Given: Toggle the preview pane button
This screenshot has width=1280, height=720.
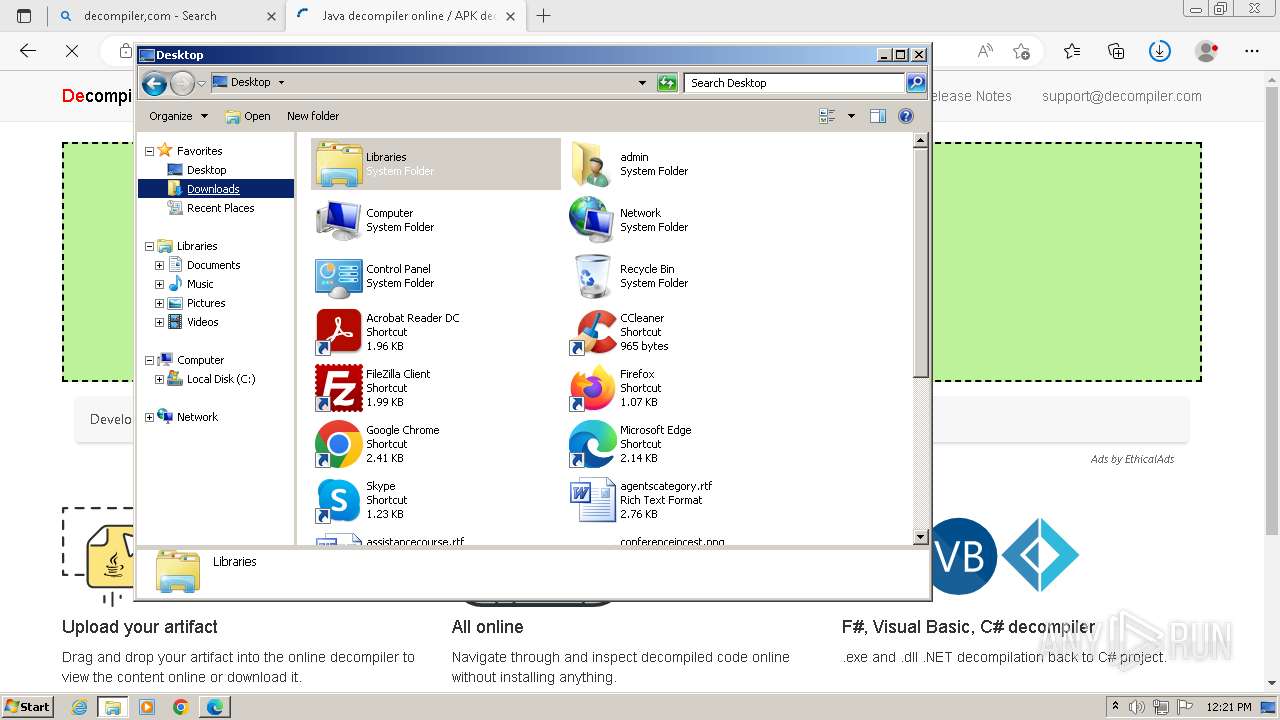Looking at the screenshot, I should click(877, 116).
